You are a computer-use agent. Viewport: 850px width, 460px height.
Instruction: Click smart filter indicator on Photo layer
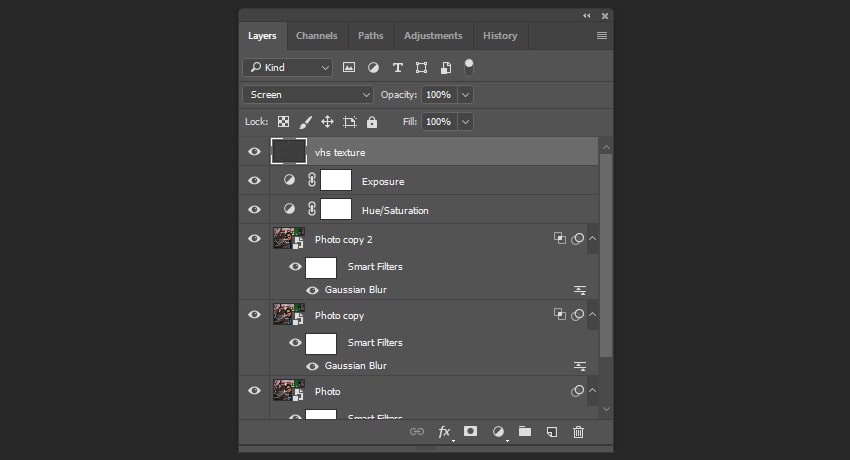(x=577, y=391)
